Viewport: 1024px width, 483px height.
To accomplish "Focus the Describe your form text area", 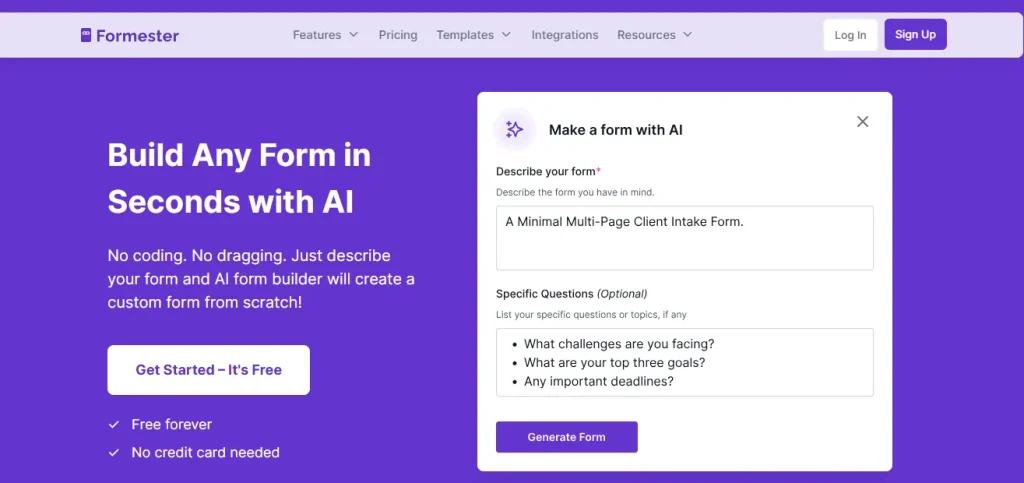I will pos(685,238).
